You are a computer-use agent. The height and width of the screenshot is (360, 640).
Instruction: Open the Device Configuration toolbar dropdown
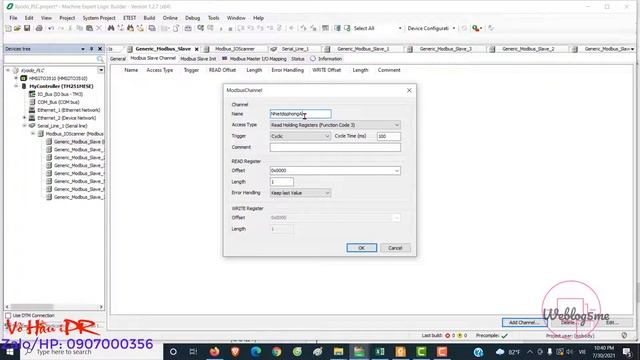click(x=454, y=28)
